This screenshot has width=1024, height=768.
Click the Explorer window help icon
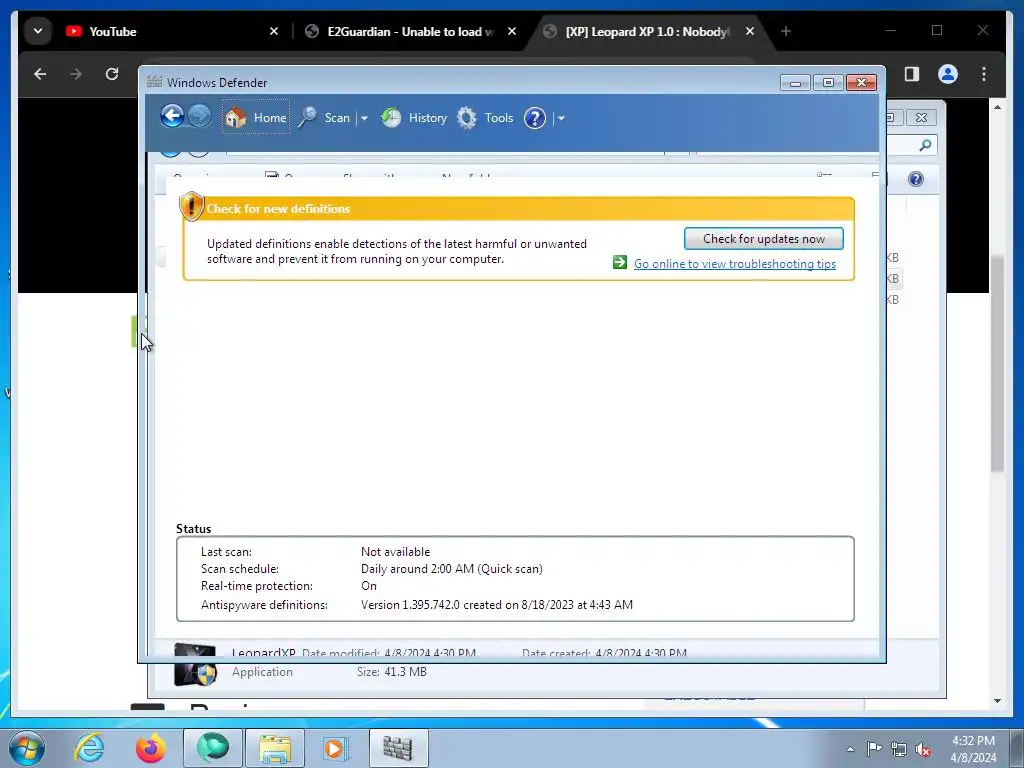tap(916, 179)
